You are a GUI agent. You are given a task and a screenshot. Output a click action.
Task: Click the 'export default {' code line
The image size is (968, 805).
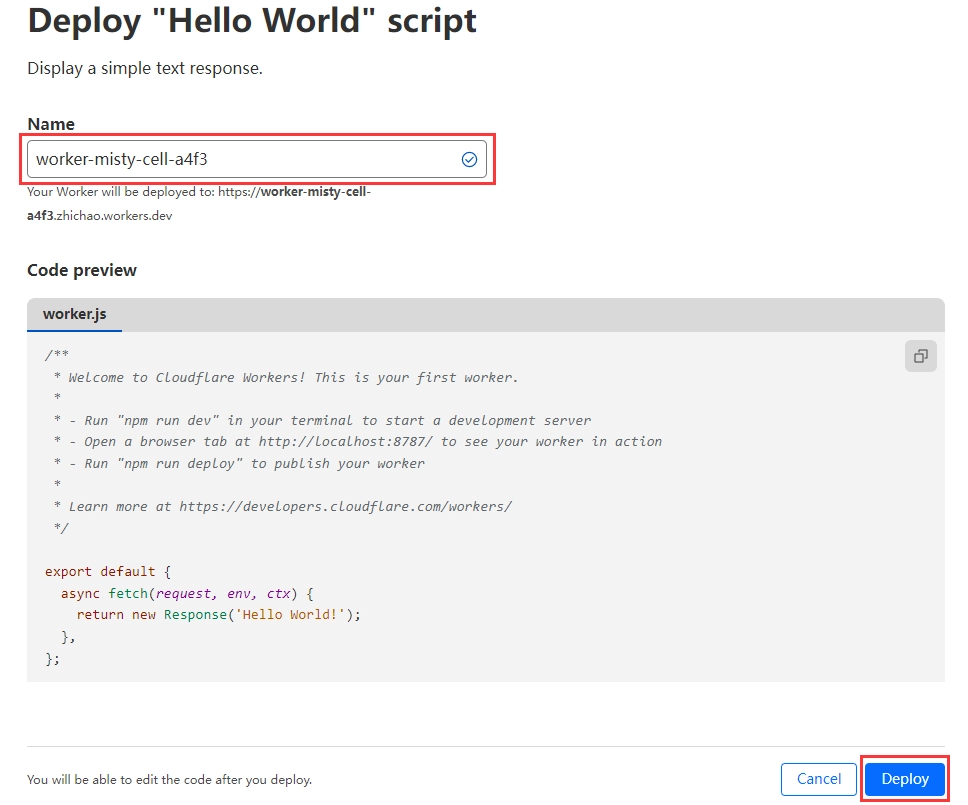coord(108,571)
